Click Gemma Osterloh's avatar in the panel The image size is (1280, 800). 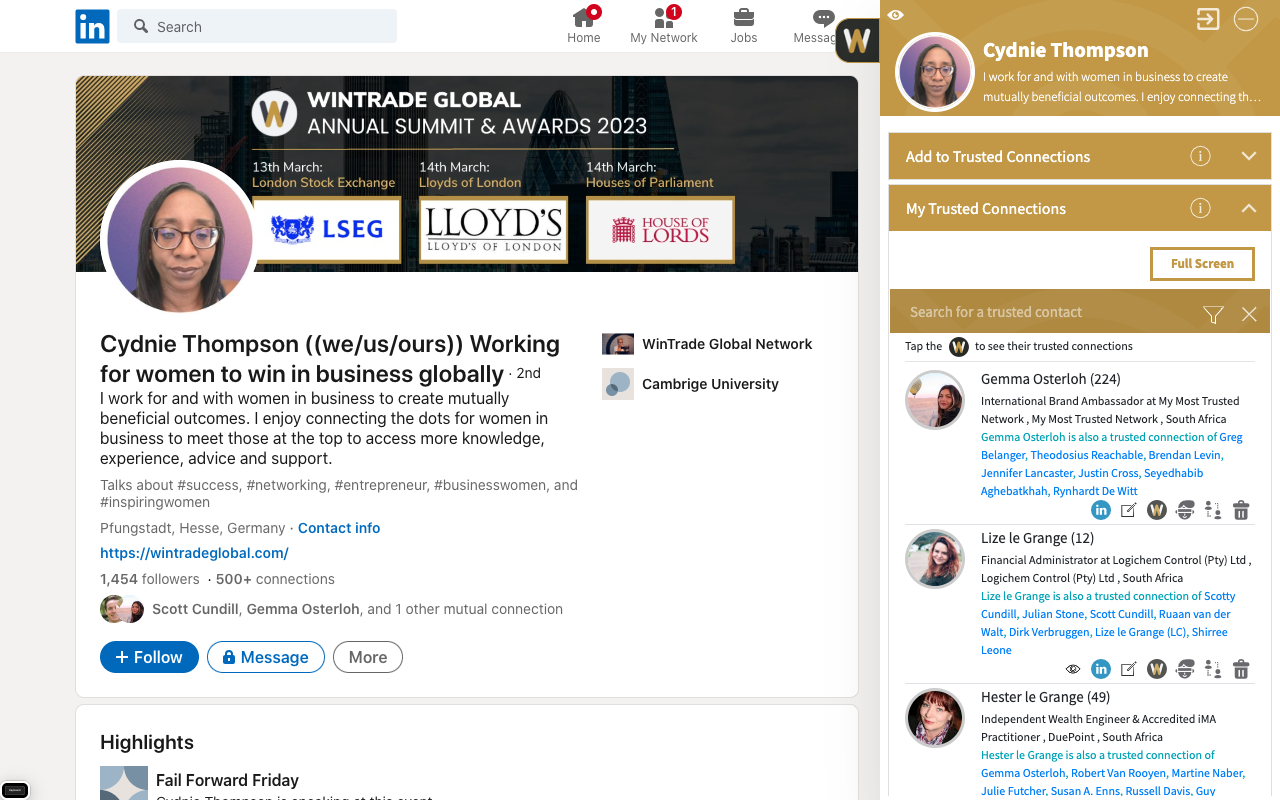pos(935,400)
